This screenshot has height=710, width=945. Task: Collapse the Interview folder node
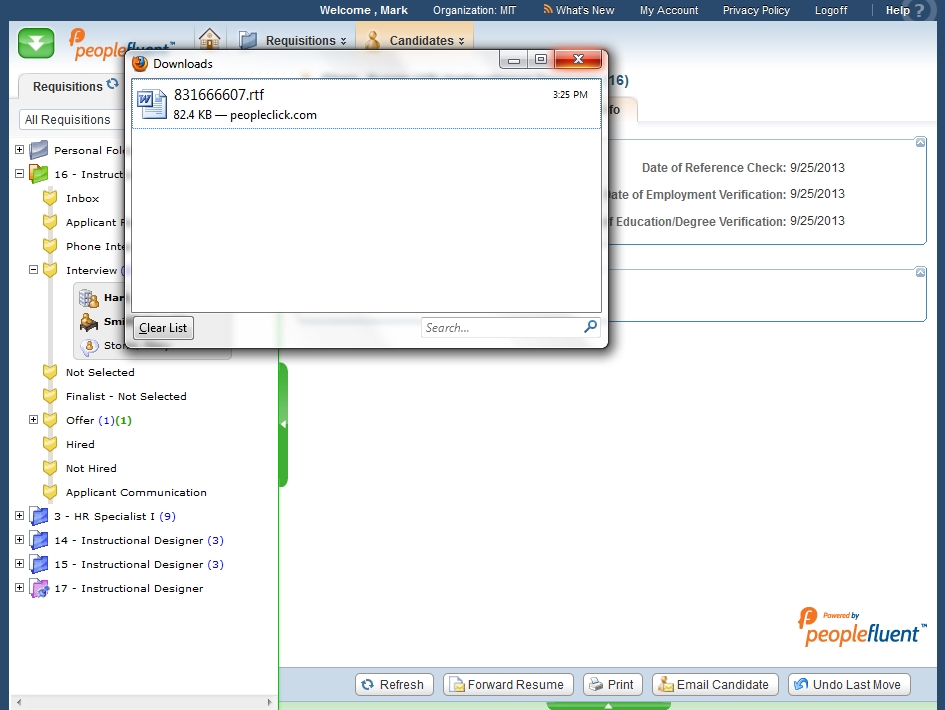click(x=33, y=270)
